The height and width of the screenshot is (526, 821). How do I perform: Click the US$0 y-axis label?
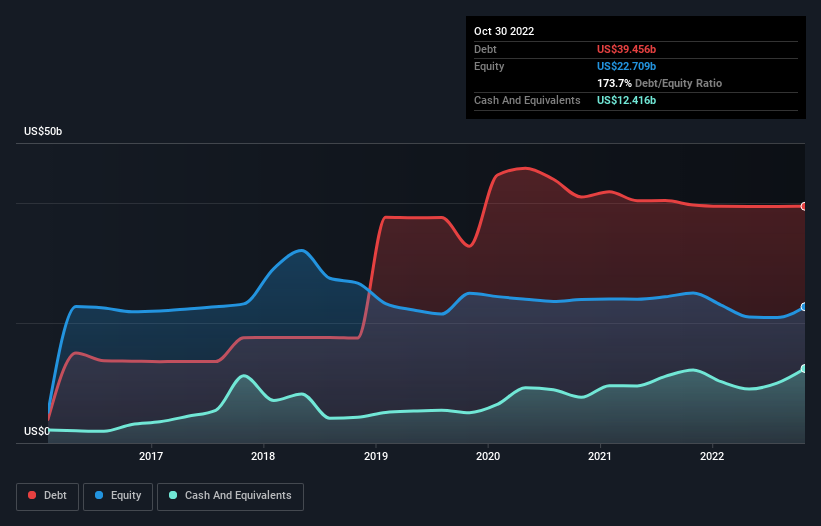pyautogui.click(x=37, y=431)
